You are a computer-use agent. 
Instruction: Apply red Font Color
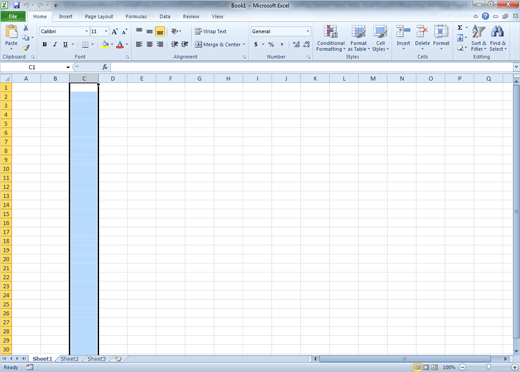[x=120, y=45]
